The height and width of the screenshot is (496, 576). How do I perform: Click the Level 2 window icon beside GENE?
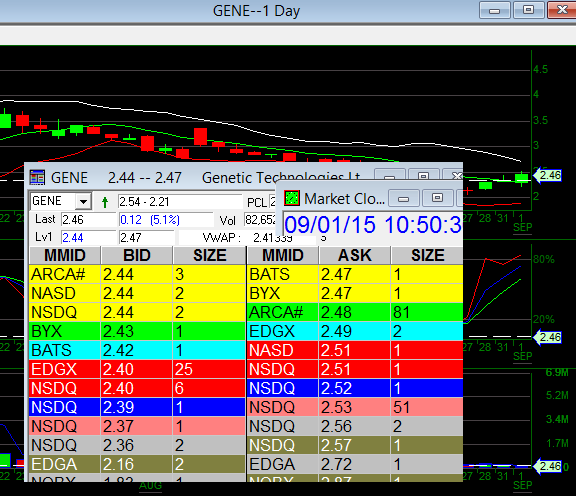point(37,177)
